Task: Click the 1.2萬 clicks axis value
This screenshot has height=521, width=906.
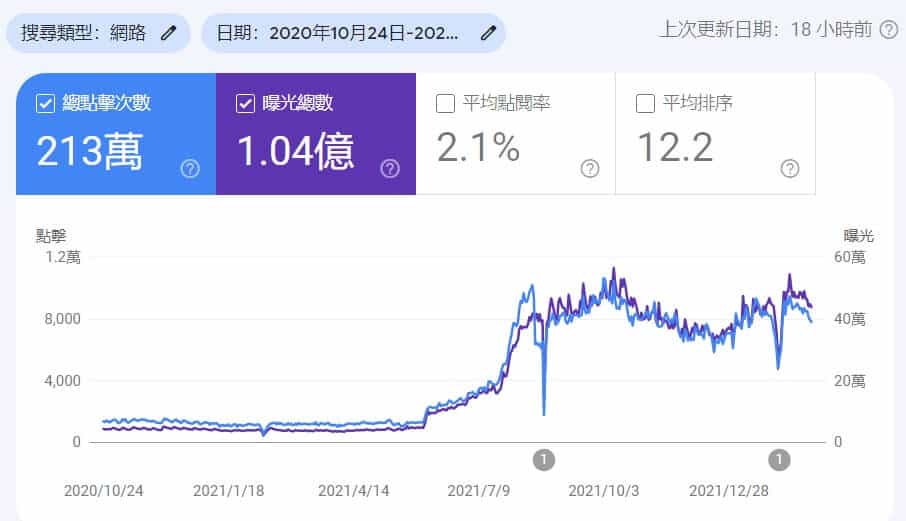Action: click(x=63, y=257)
